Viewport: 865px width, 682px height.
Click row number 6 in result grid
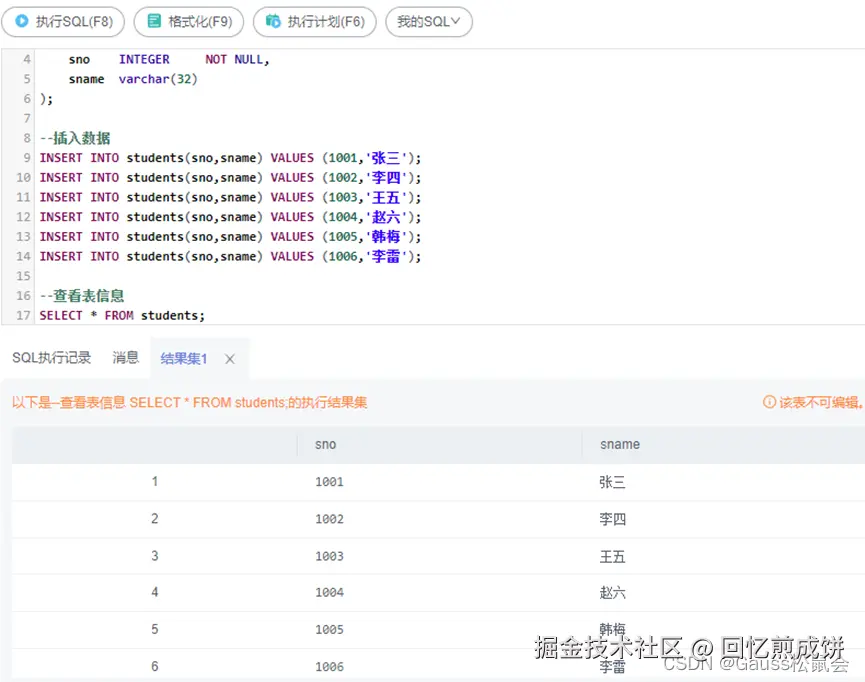pos(155,667)
